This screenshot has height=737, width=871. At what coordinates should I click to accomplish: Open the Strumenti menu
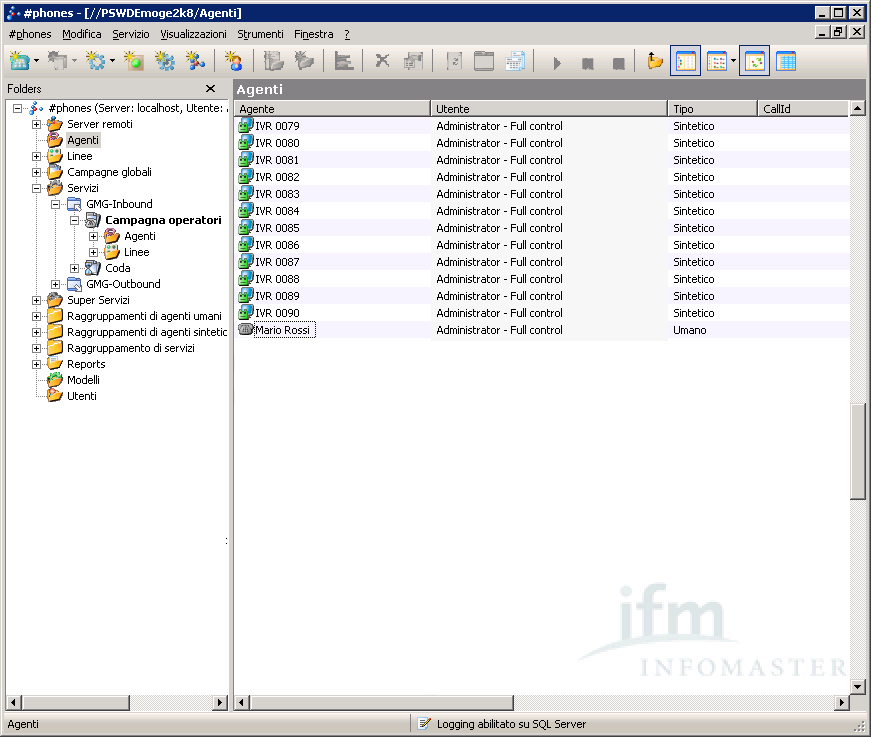[x=260, y=34]
